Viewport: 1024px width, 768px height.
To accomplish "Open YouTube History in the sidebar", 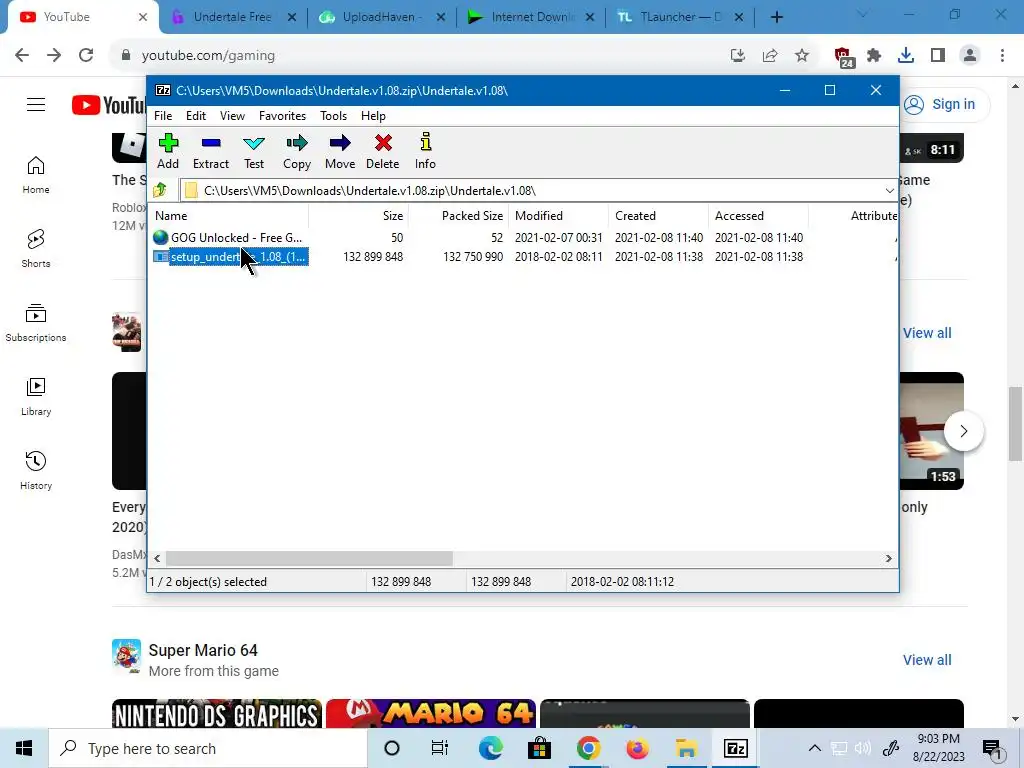I will 36,470.
